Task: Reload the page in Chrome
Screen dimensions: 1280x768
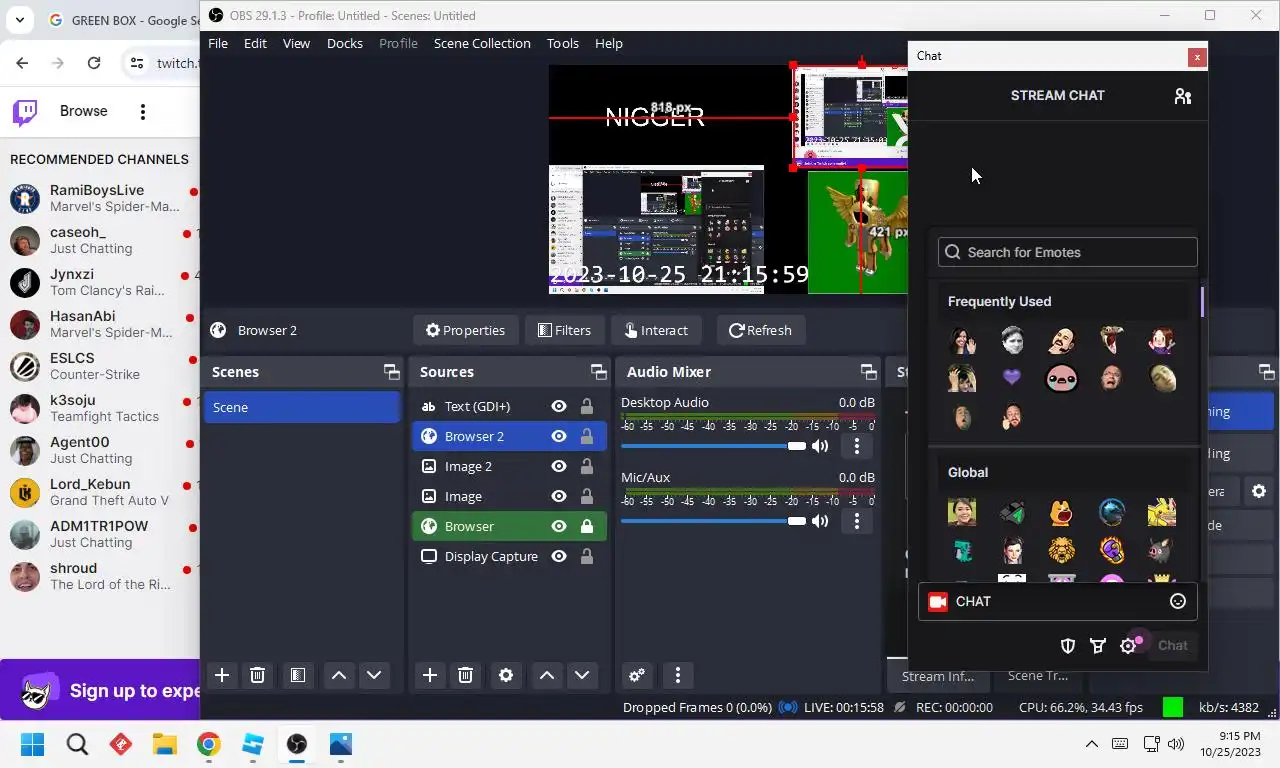Action: pos(94,63)
